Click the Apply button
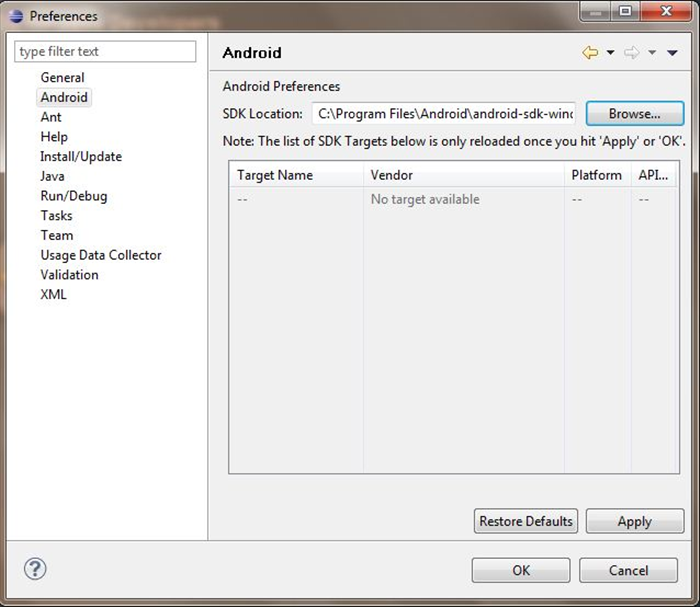Viewport: 700px width, 607px height. (x=634, y=521)
